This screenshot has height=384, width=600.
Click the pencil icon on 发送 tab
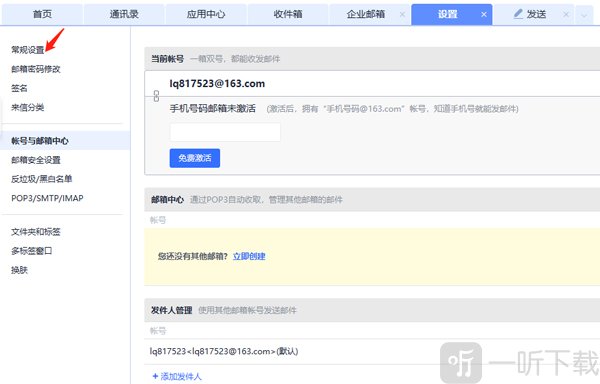pyautogui.click(x=518, y=14)
